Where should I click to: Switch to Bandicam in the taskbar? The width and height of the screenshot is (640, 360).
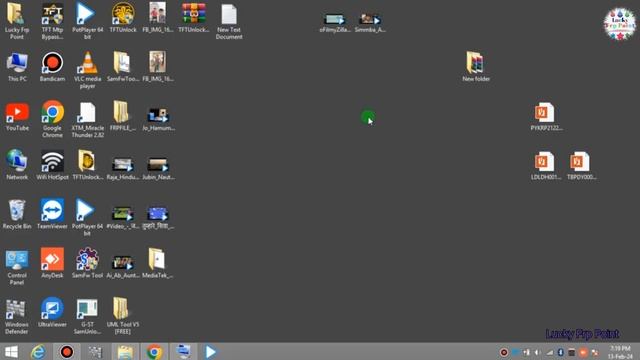tap(67, 351)
